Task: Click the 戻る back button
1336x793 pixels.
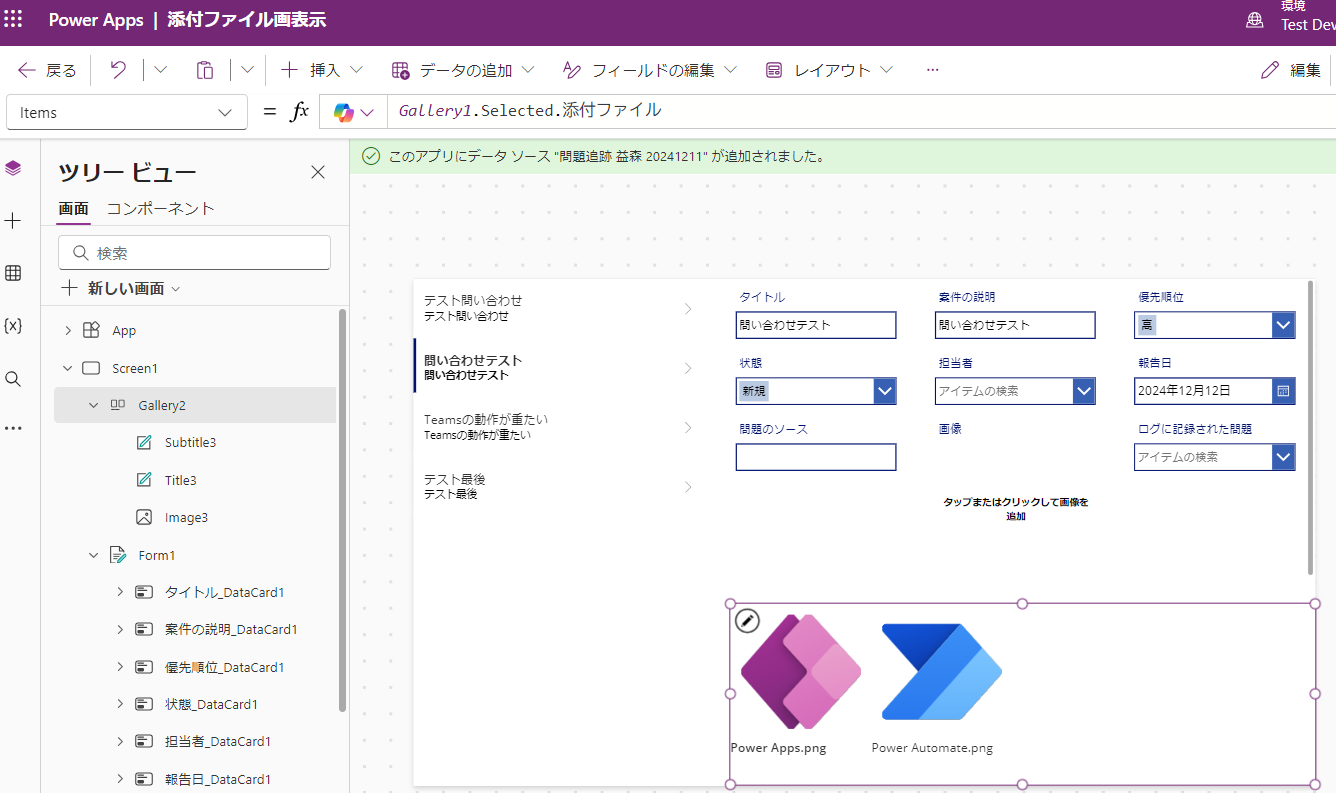Action: coord(47,70)
